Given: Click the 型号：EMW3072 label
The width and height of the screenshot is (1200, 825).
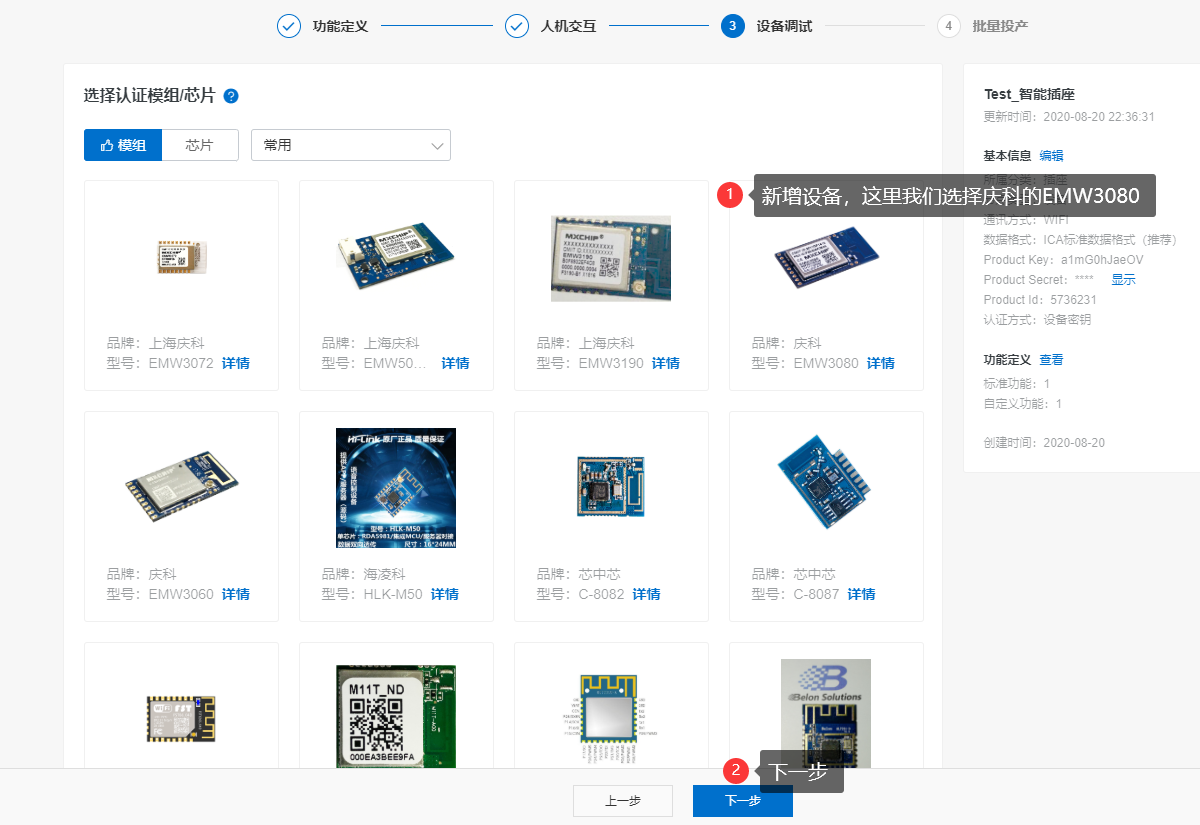Looking at the screenshot, I should (x=160, y=363).
